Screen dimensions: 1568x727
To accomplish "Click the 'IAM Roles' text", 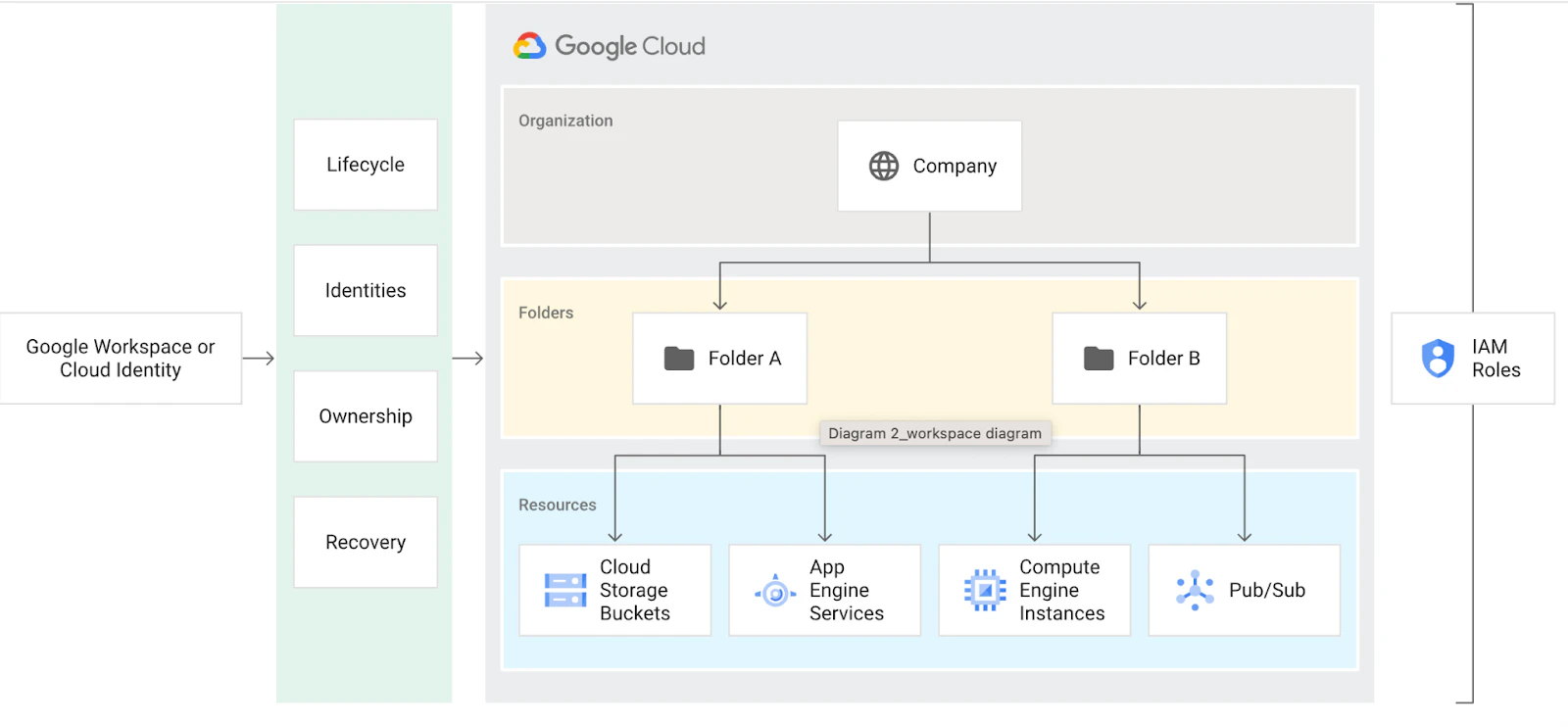I will (x=1496, y=359).
